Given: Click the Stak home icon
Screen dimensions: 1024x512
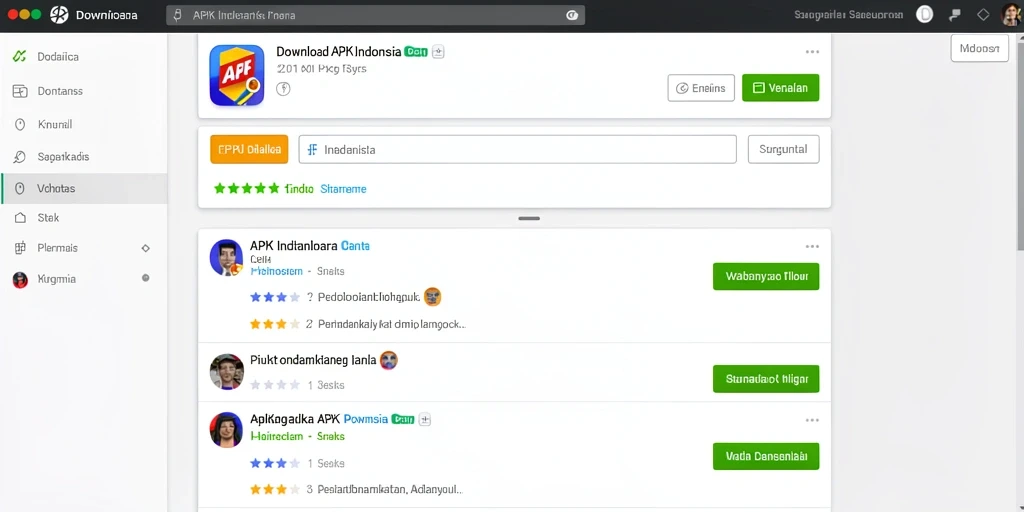Looking at the screenshot, I should pyautogui.click(x=20, y=218).
